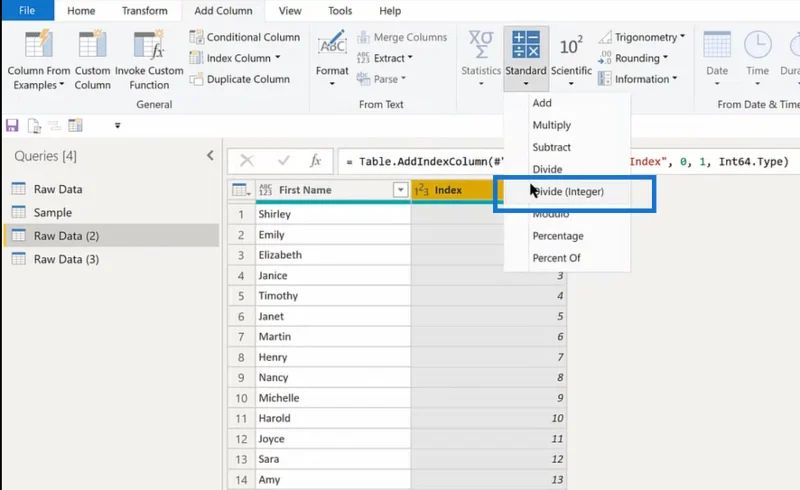Viewport: 800px width, 490px height.
Task: Click Duplicate Column
Action: (x=239, y=79)
